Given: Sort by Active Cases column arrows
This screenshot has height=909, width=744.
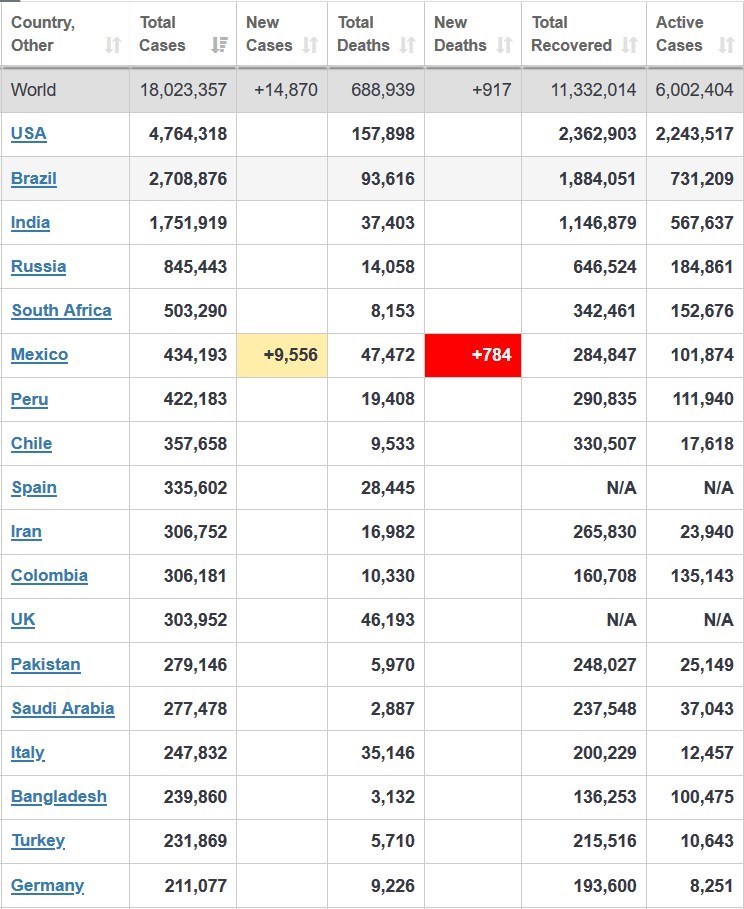Looking at the screenshot, I should 726,45.
